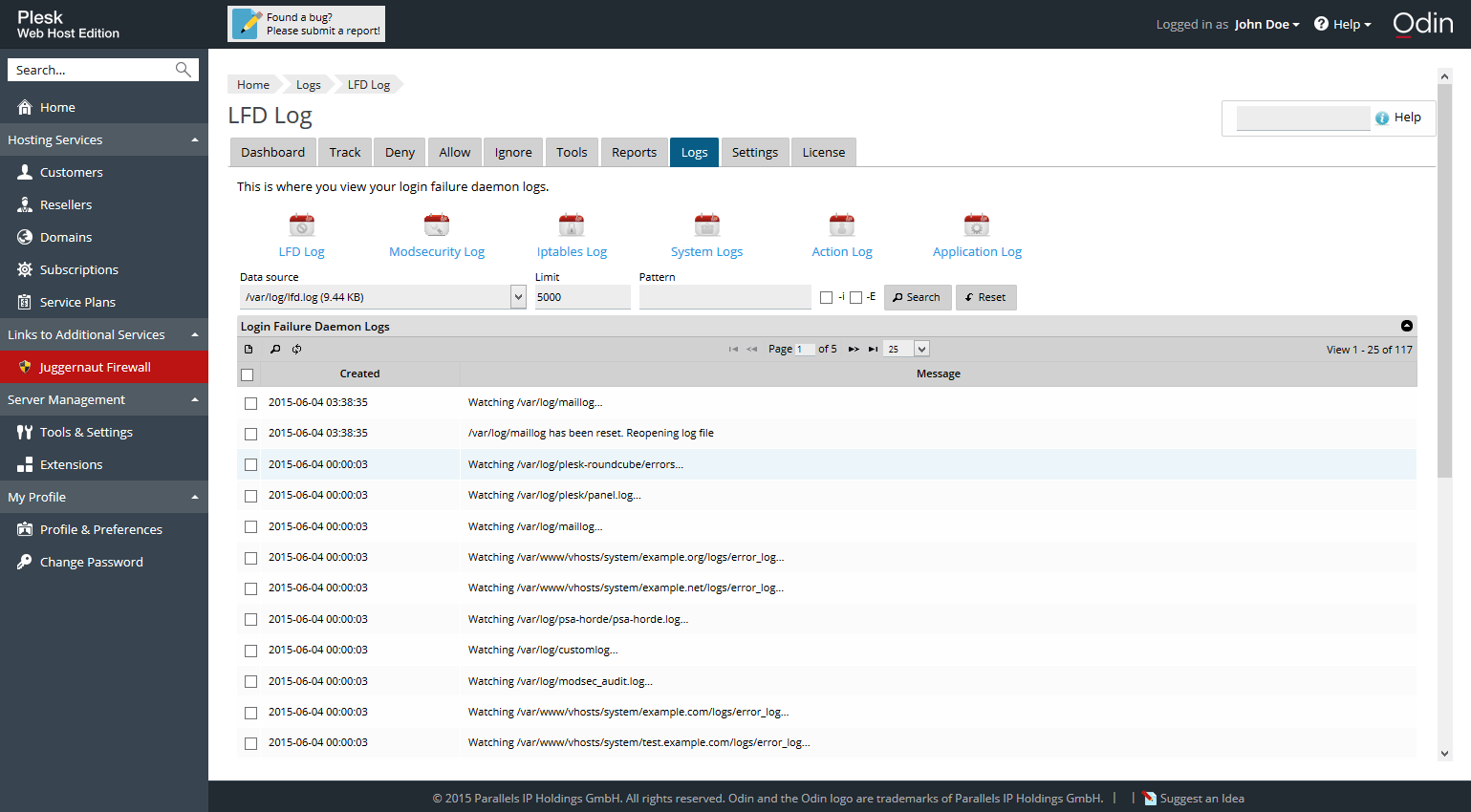Viewport: 1471px width, 812px height.
Task: Open the System Logs icon
Action: [707, 224]
